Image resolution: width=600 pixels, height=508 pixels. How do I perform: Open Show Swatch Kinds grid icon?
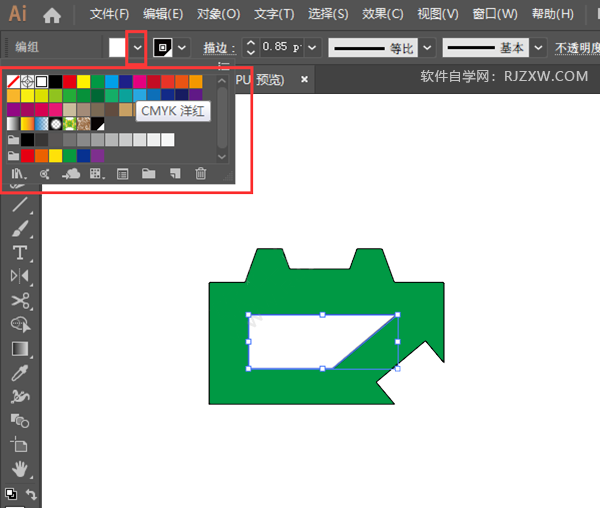pos(97,174)
